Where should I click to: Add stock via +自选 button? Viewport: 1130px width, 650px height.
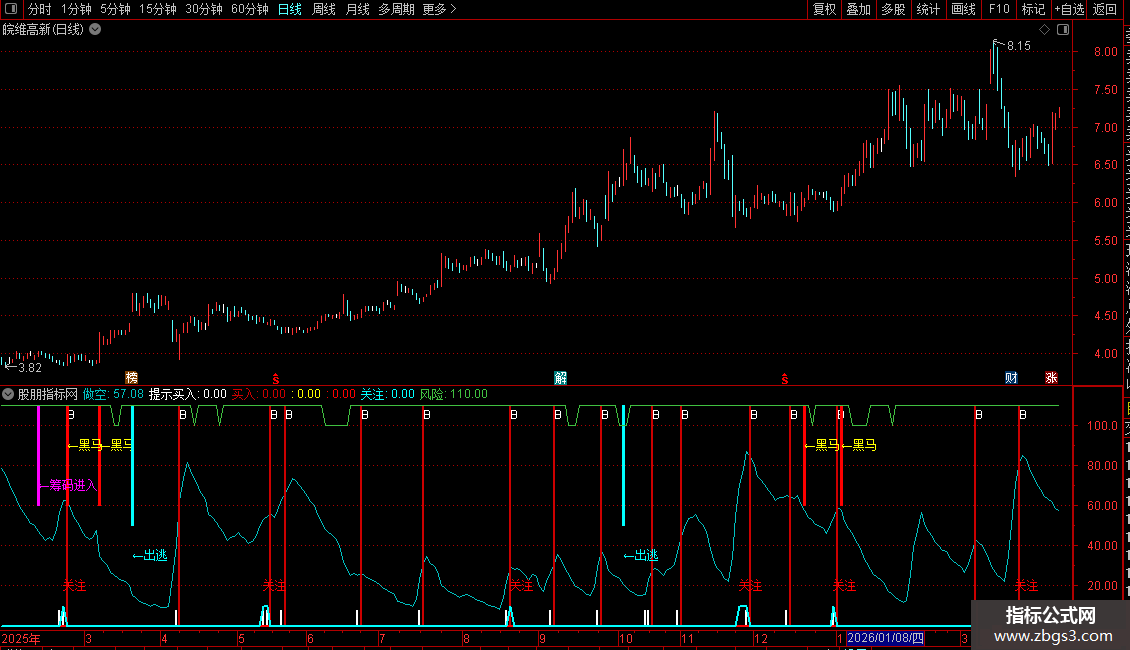[x=1069, y=9]
